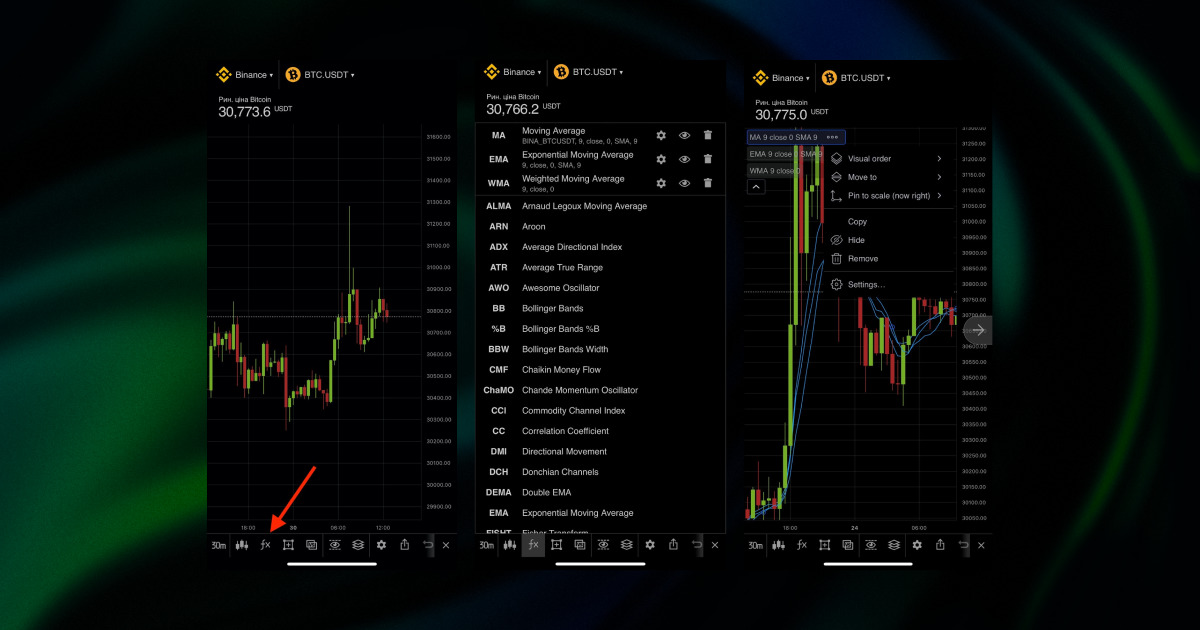
Task: Click the undo arrow in the toolbar
Action: coord(428,545)
